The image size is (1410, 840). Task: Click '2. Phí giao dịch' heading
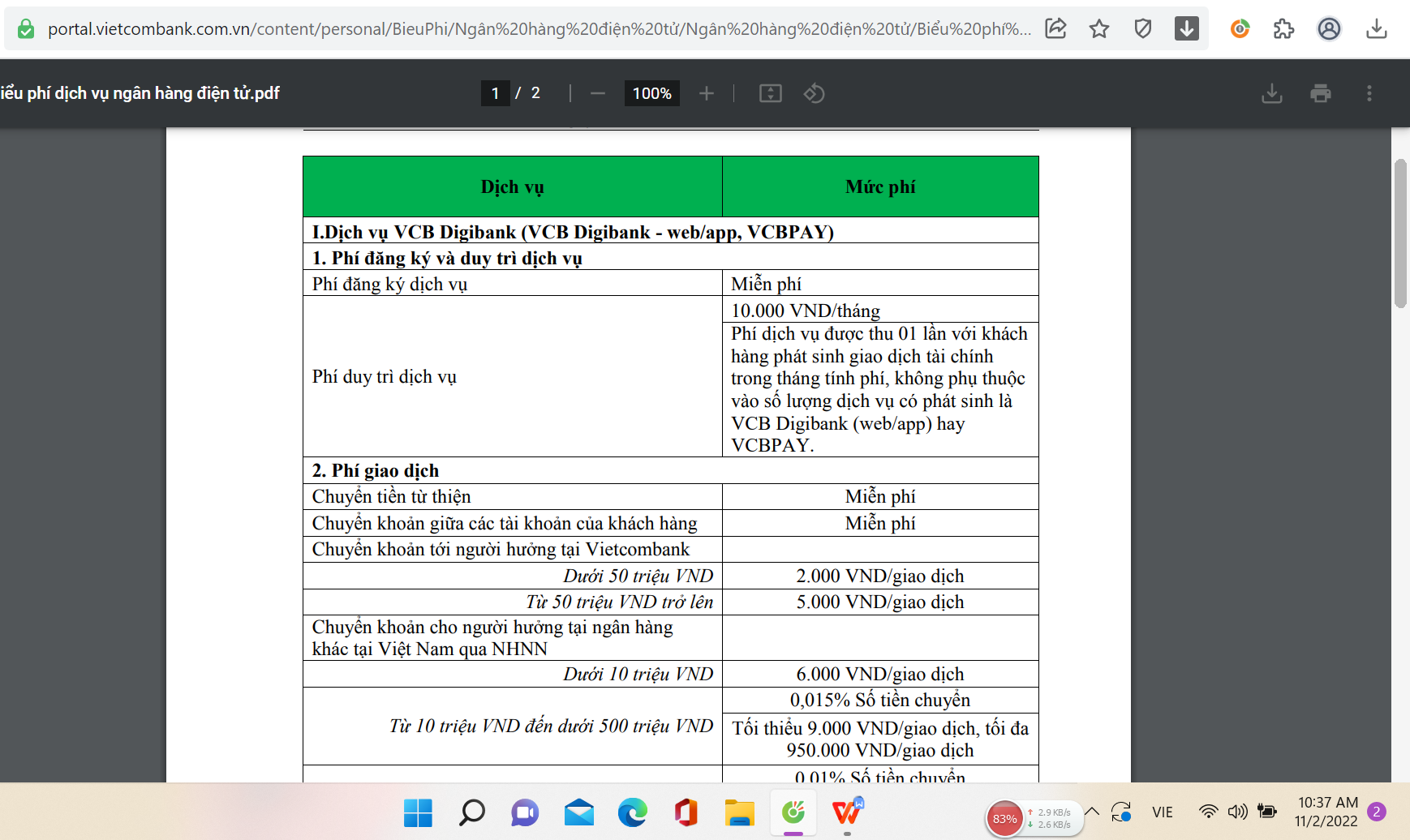tap(671, 470)
